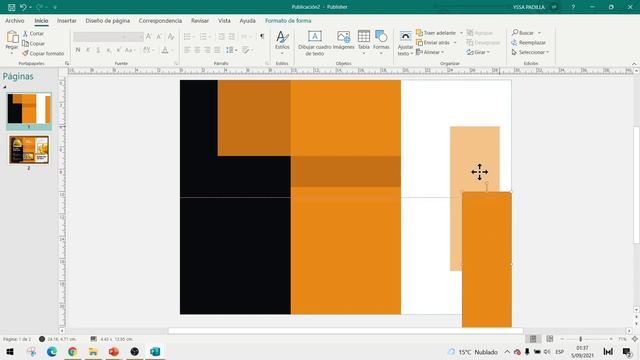The height and width of the screenshot is (360, 640).
Task: Click the Buscar find button
Action: point(523,33)
